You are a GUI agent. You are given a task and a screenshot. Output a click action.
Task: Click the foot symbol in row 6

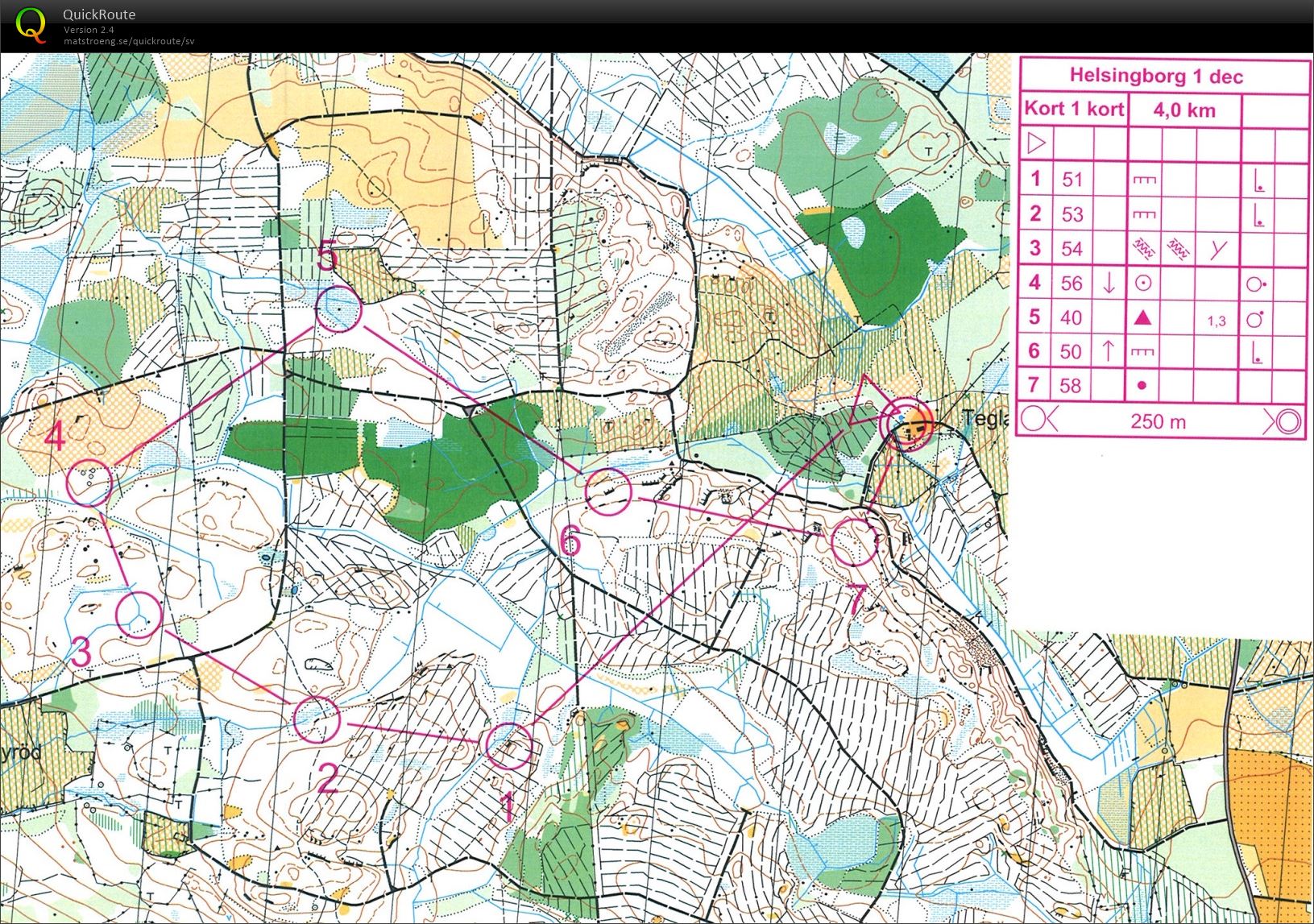[1258, 353]
